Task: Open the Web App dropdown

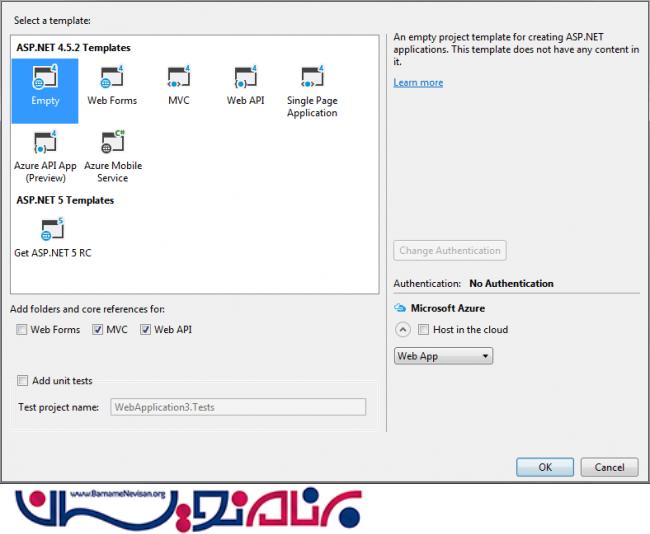Action: pyautogui.click(x=443, y=356)
